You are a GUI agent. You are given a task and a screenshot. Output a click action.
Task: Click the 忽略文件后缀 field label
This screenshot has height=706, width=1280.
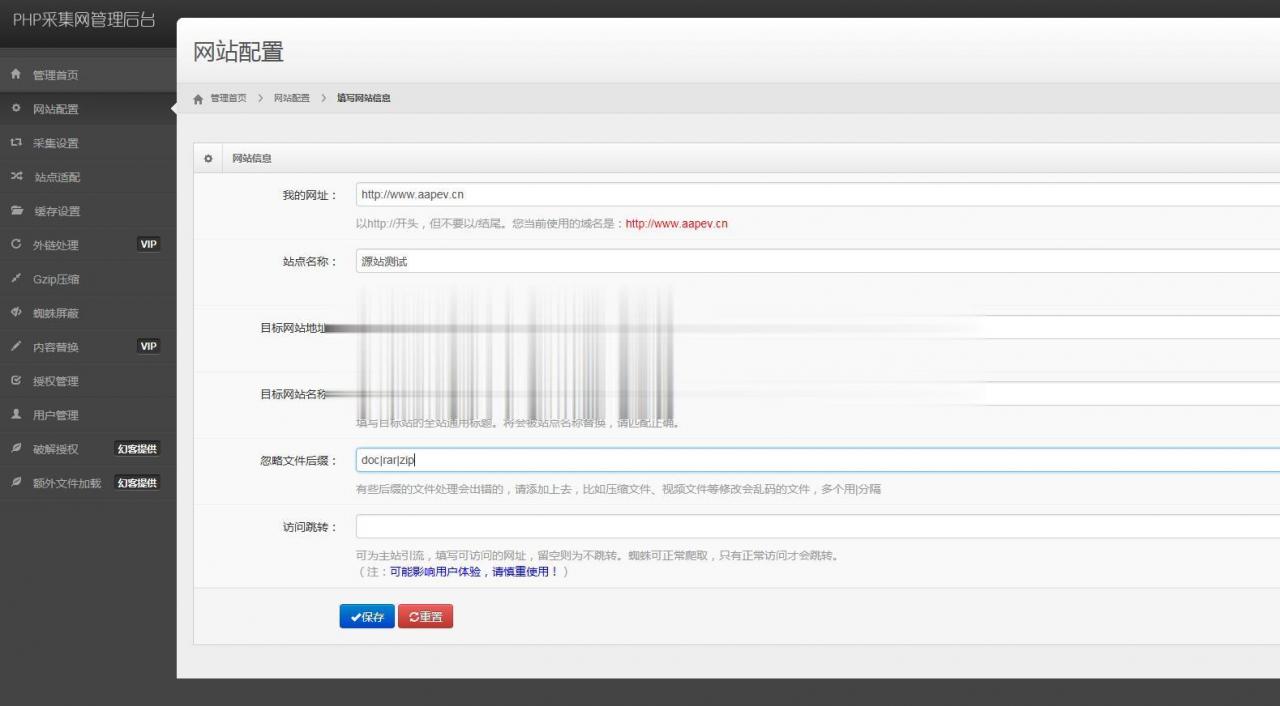(x=299, y=461)
